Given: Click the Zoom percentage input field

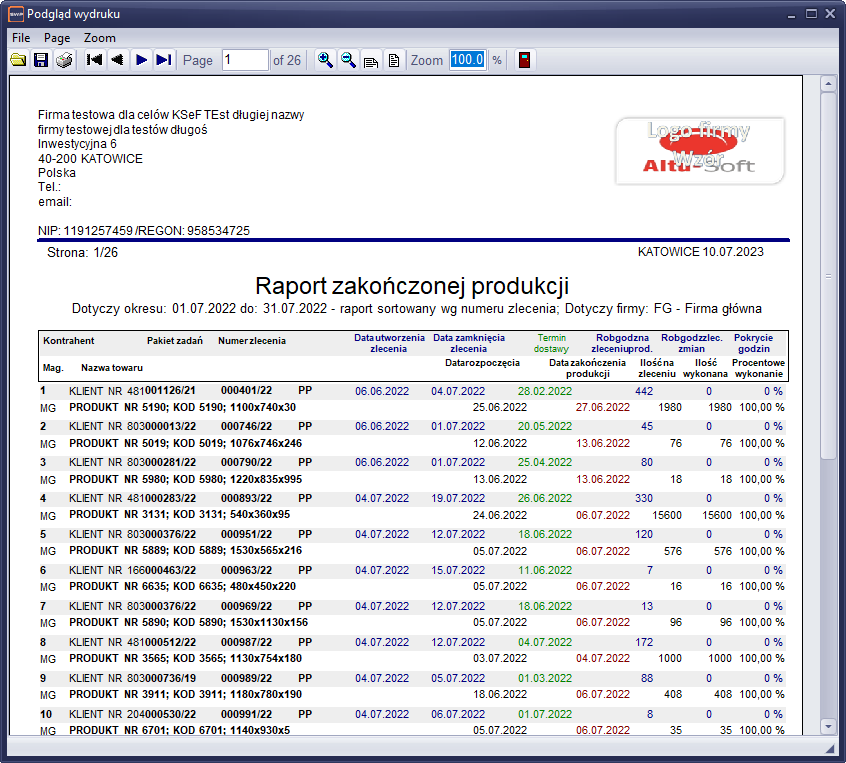Looking at the screenshot, I should pyautogui.click(x=467, y=60).
